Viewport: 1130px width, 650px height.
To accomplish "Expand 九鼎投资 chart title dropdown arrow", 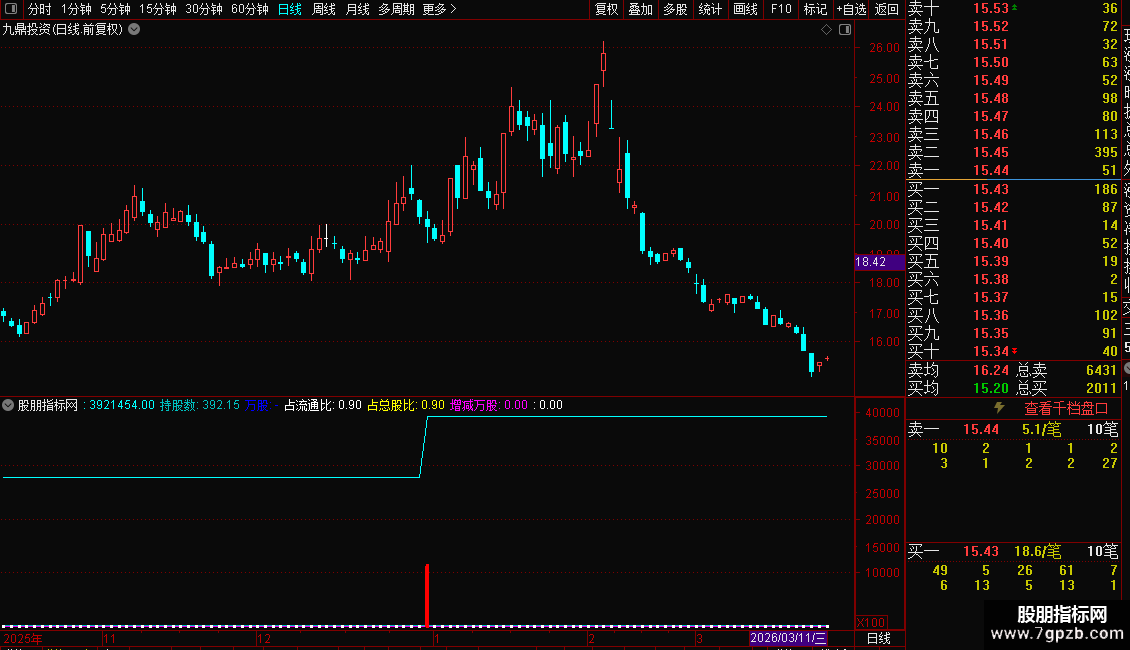I will 134,30.
